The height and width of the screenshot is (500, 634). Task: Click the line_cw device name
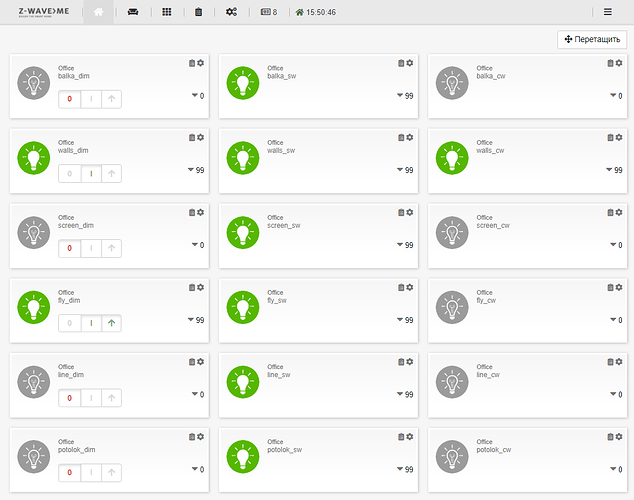[488, 375]
